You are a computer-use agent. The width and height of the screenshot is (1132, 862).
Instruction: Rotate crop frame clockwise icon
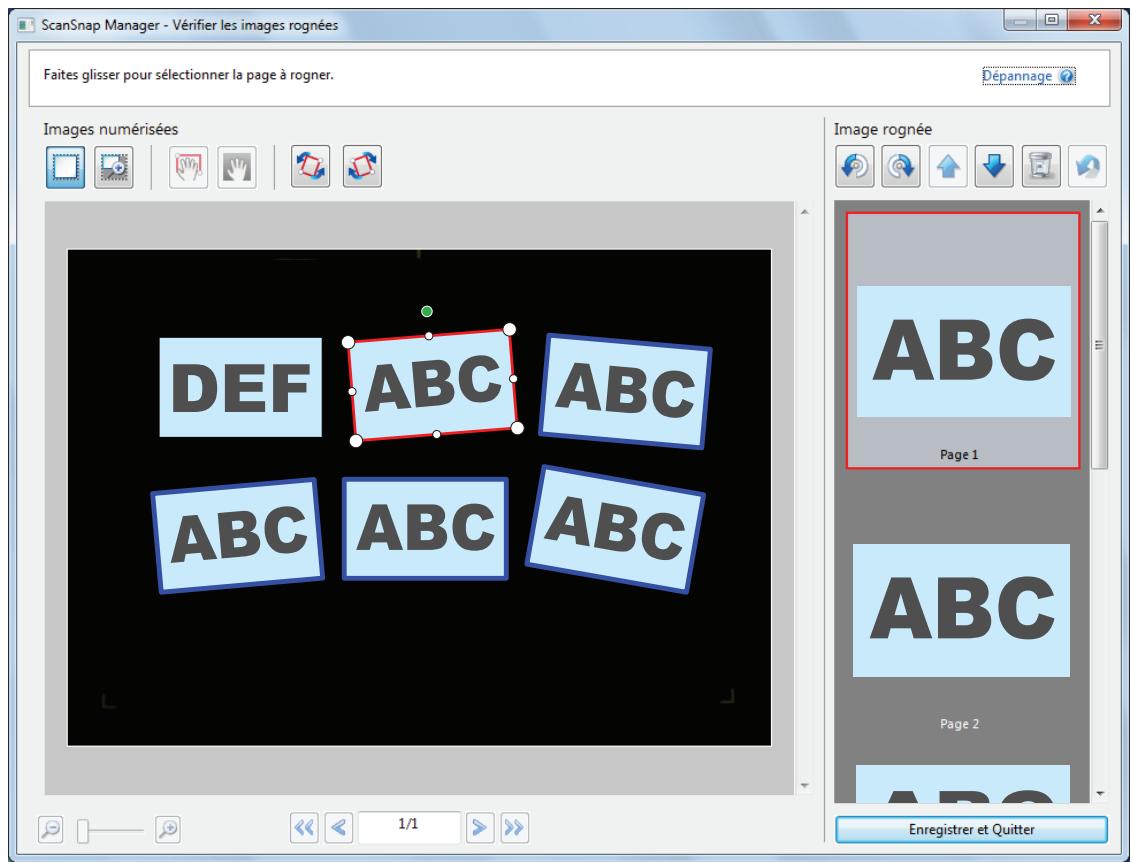[362, 167]
